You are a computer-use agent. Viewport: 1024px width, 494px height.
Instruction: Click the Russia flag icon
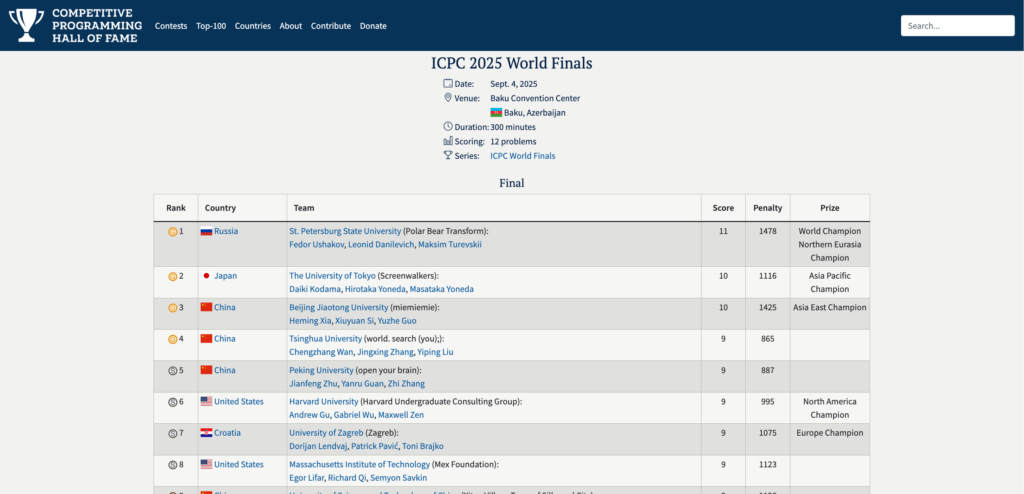206,231
